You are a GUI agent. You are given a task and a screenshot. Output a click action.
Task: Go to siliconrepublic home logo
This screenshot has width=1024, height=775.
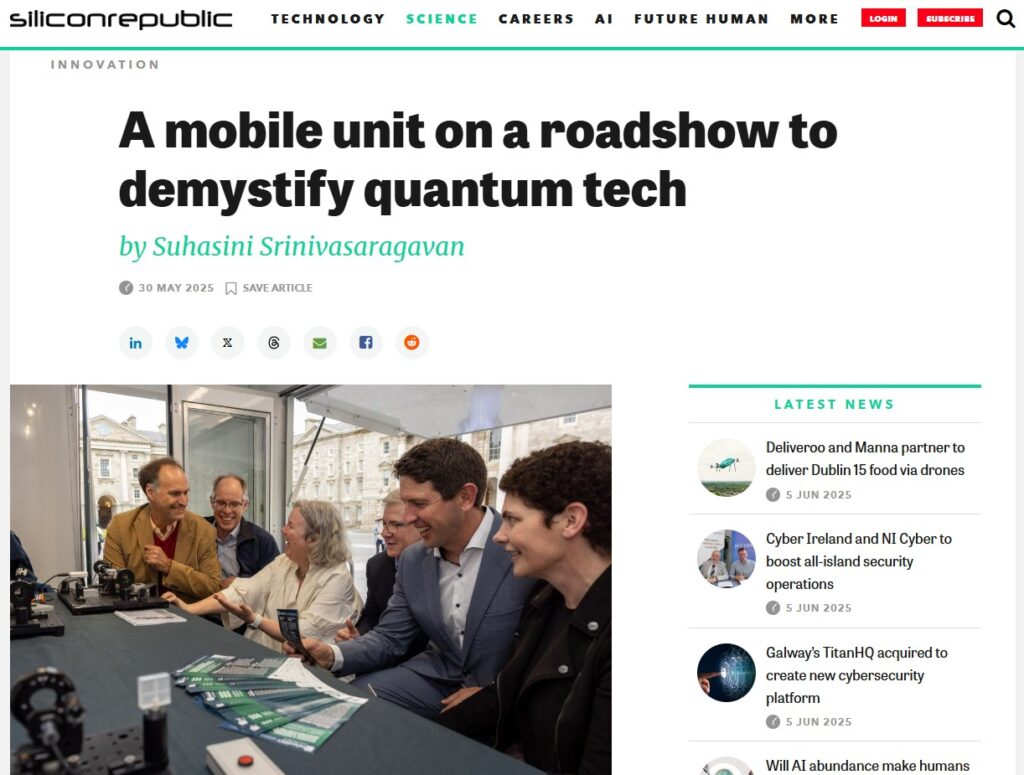click(x=121, y=20)
